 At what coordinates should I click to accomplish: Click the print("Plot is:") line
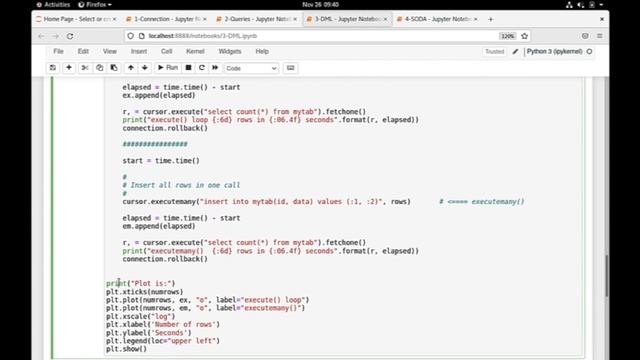tap(140, 283)
